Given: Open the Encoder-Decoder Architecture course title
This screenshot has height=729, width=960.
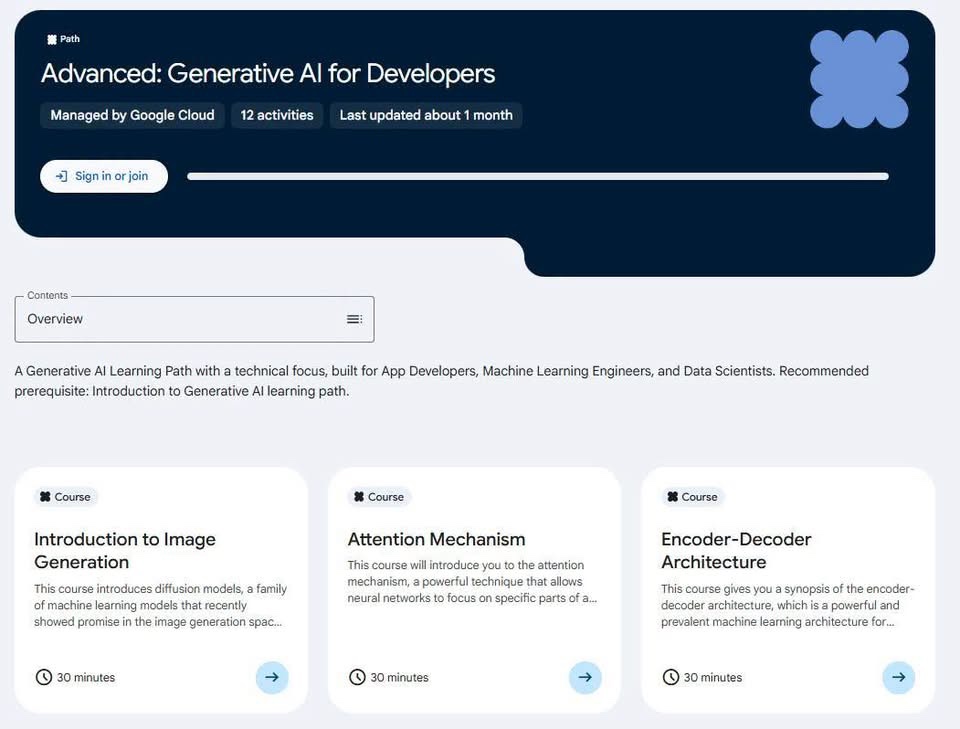Looking at the screenshot, I should (x=736, y=550).
